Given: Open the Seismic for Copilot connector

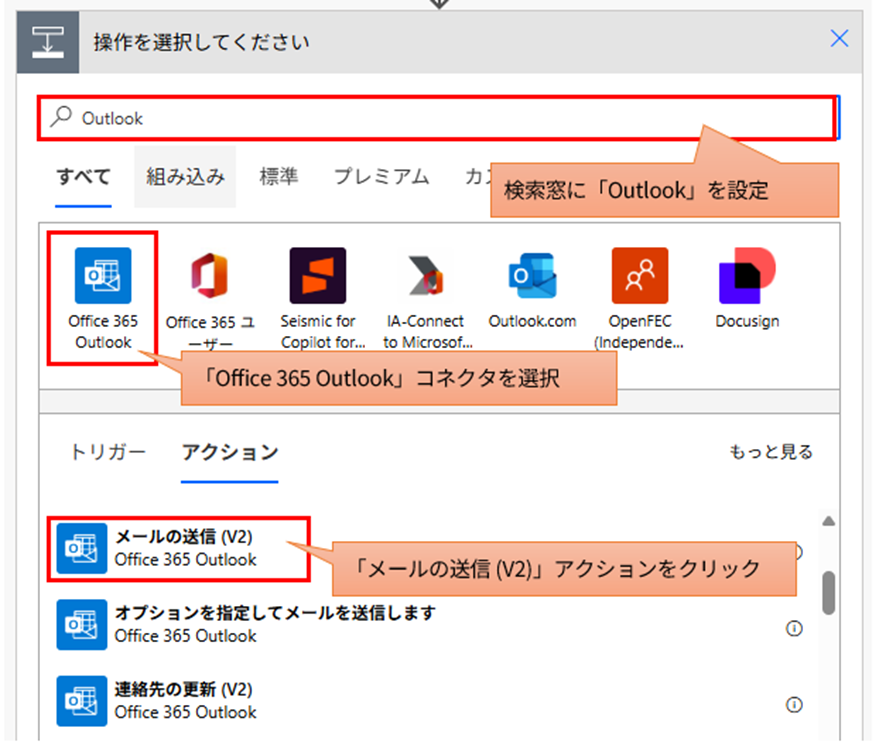Looking at the screenshot, I should (x=319, y=290).
